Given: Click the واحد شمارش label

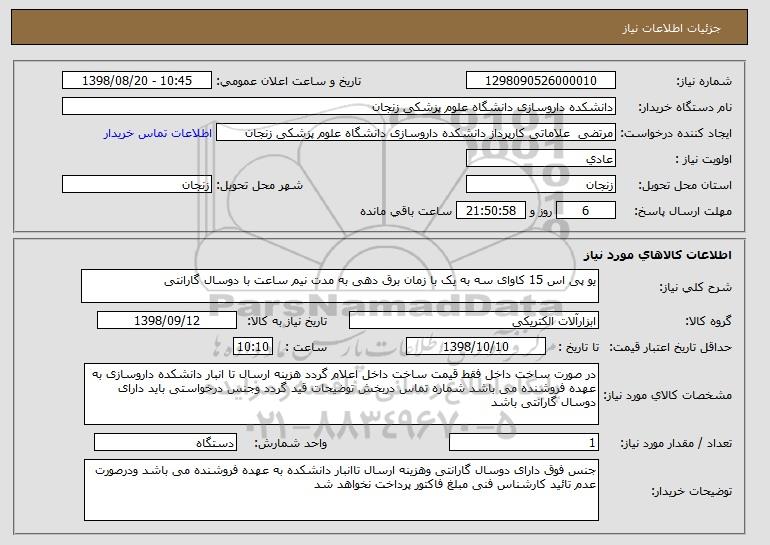Looking at the screenshot, I should point(291,444).
